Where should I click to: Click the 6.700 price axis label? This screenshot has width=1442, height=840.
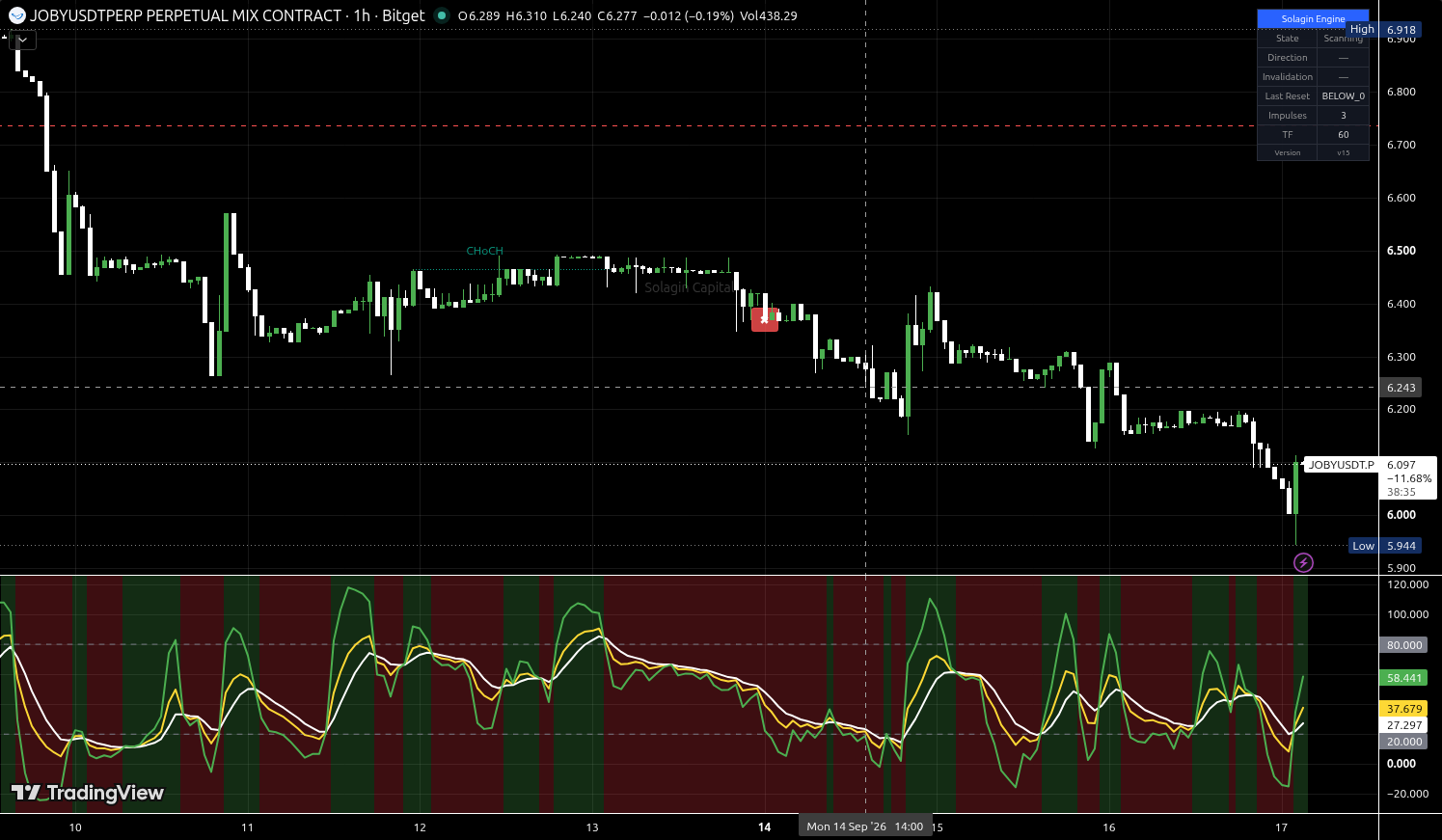pos(1401,145)
